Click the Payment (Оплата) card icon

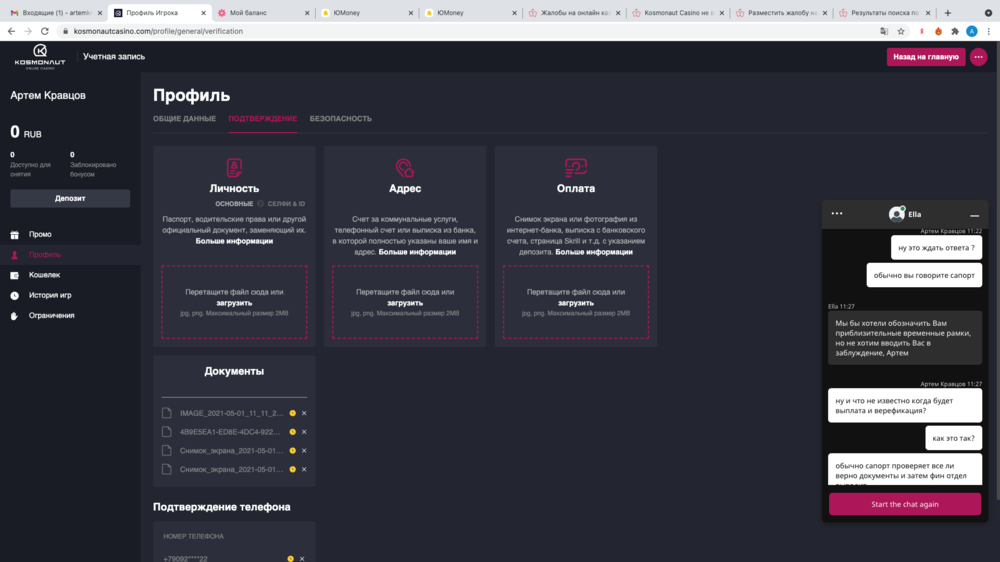pos(576,167)
